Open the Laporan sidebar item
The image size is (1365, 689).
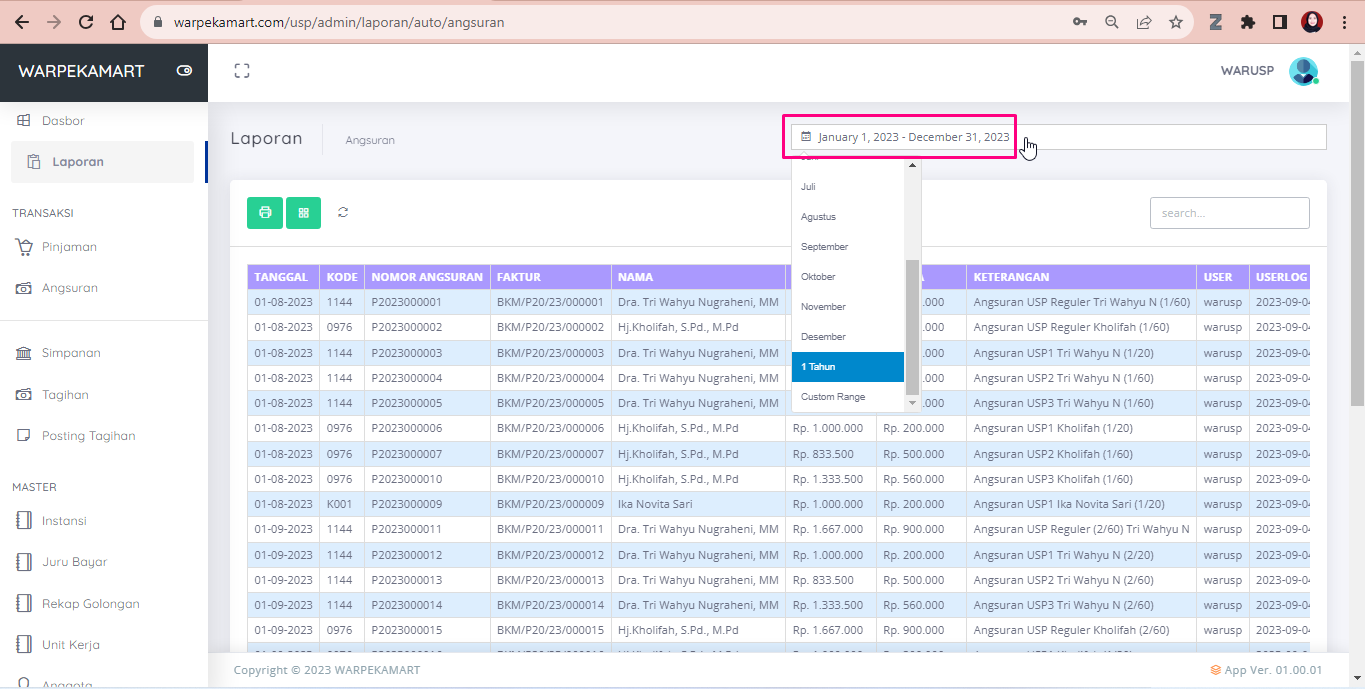tap(102, 162)
